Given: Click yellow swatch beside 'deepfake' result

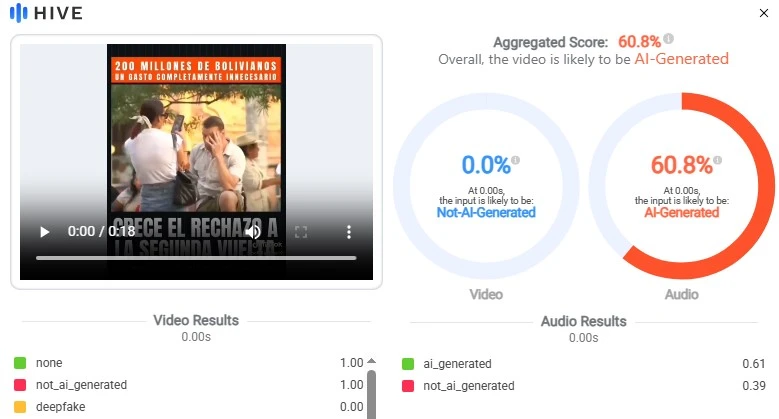Looking at the screenshot, I should [x=20, y=407].
